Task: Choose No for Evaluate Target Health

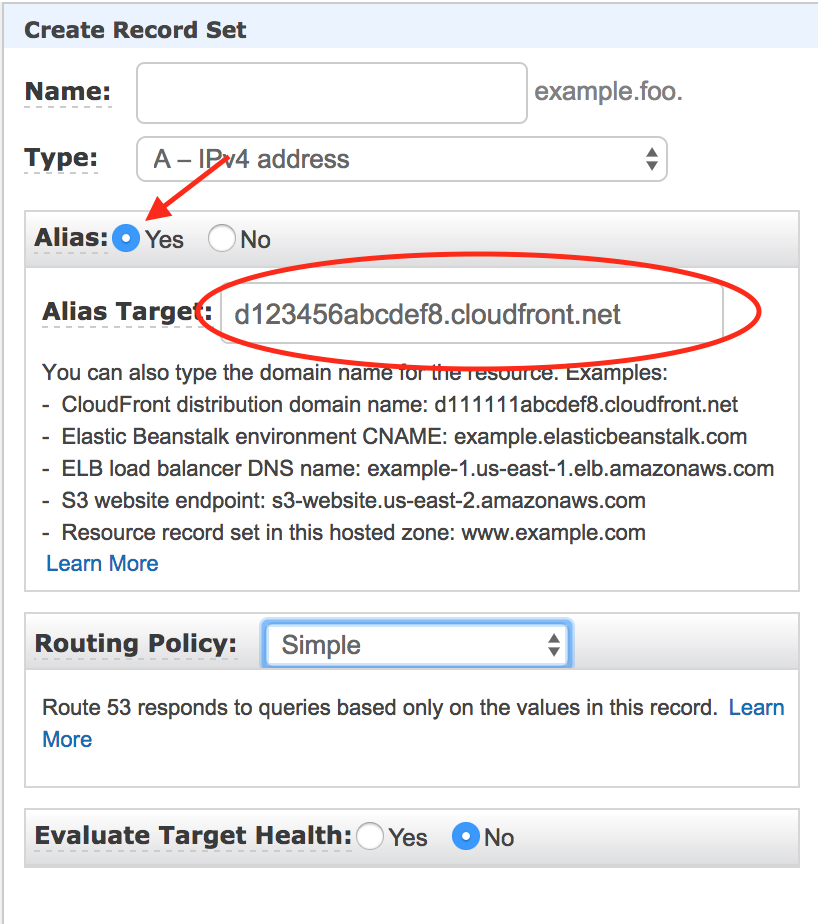Action: point(466,836)
